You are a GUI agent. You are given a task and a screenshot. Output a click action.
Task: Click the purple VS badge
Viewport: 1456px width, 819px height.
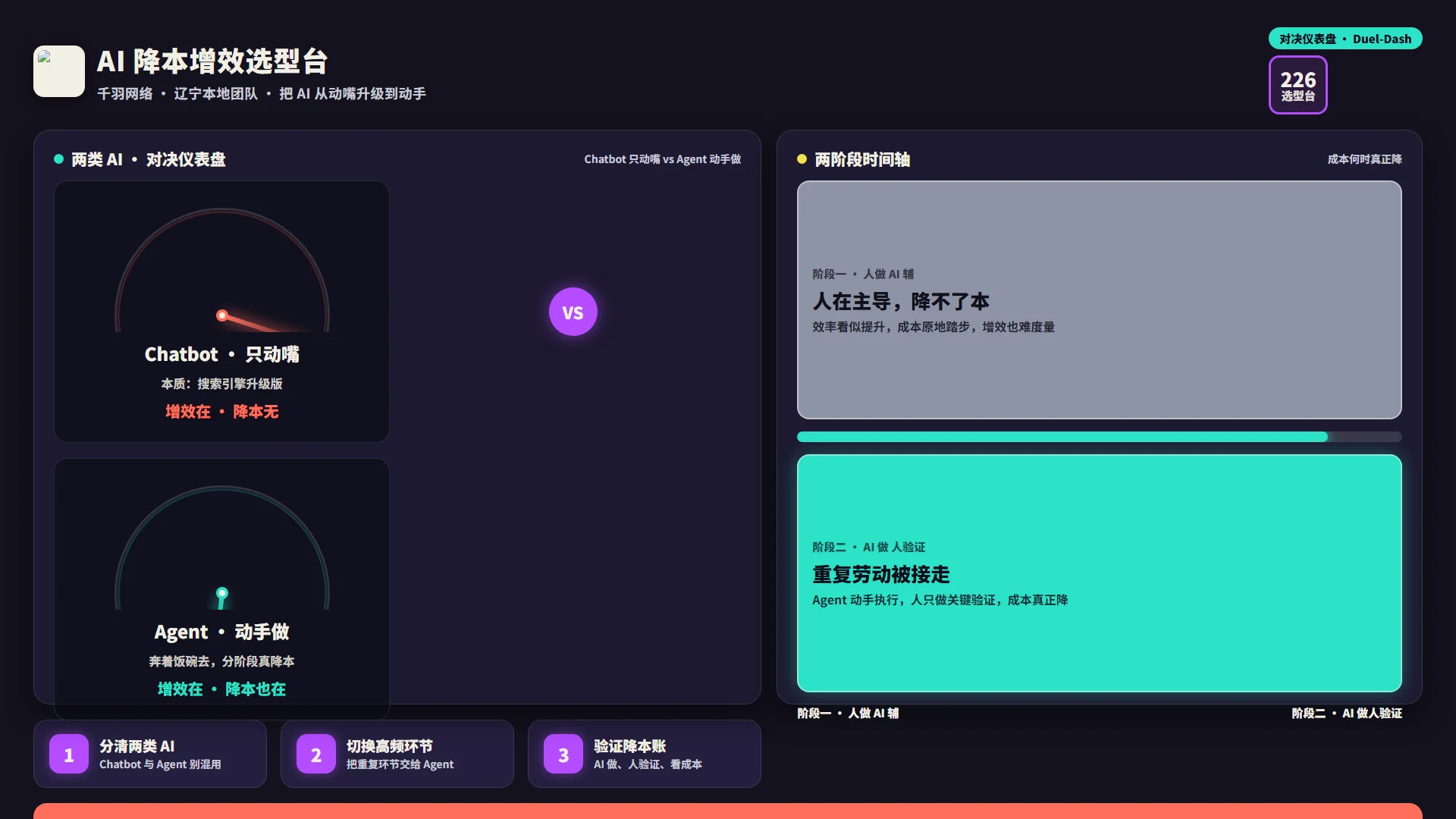coord(573,312)
